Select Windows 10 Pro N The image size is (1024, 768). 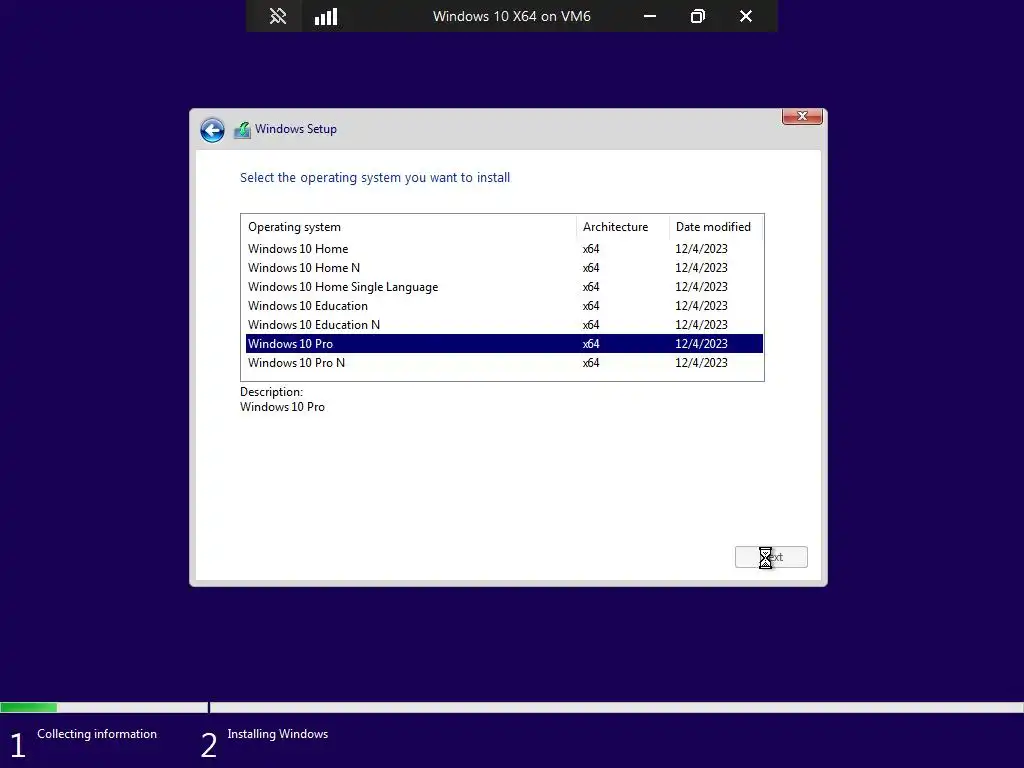504,362
